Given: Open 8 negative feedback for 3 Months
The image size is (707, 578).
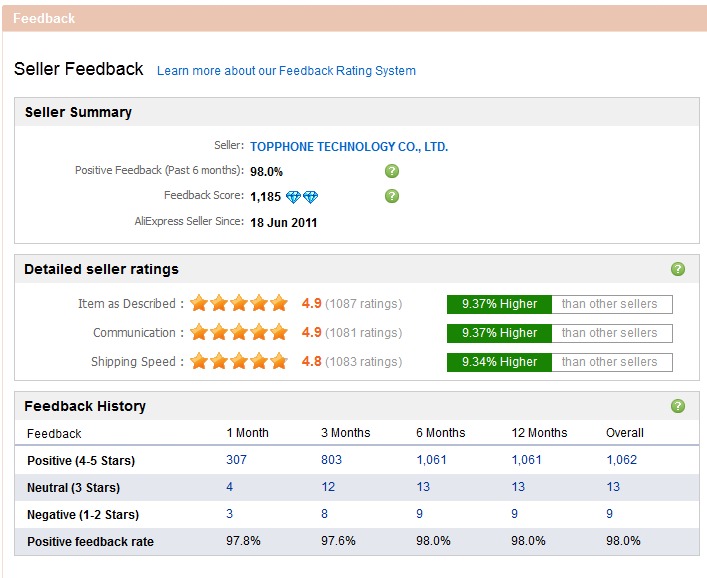Looking at the screenshot, I should tap(325, 514).
